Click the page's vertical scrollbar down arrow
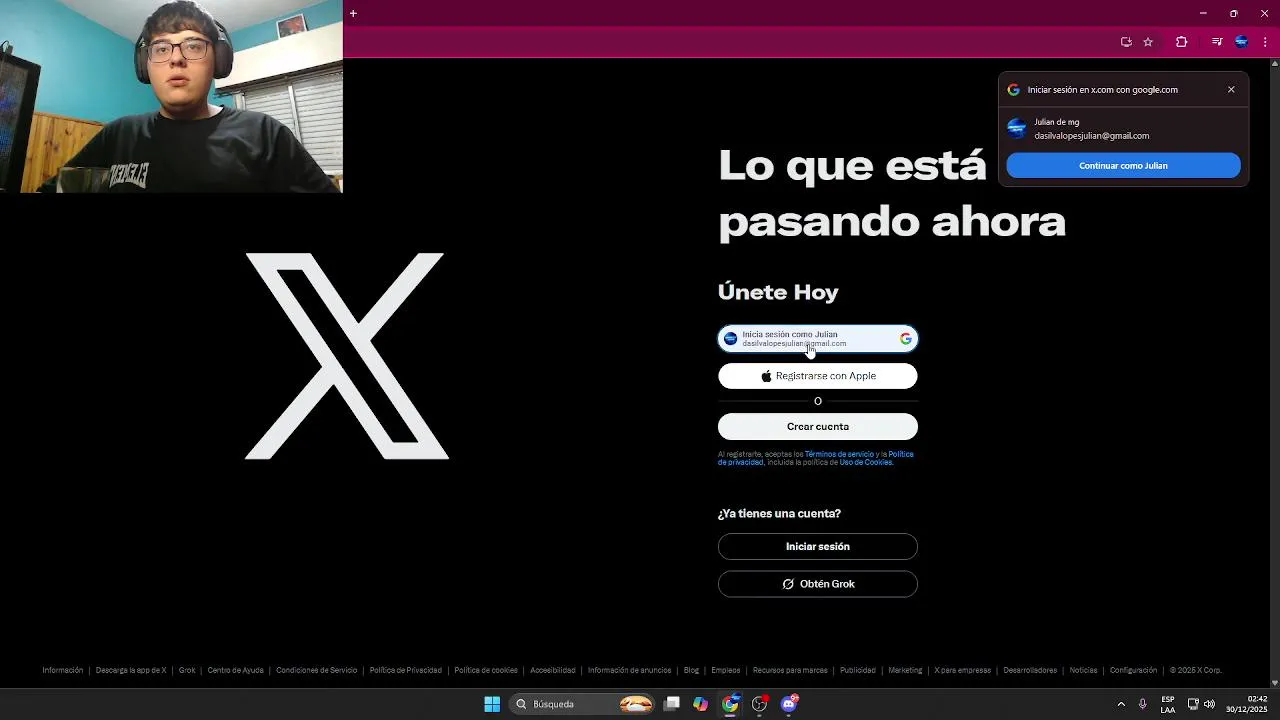 pos(1274,682)
